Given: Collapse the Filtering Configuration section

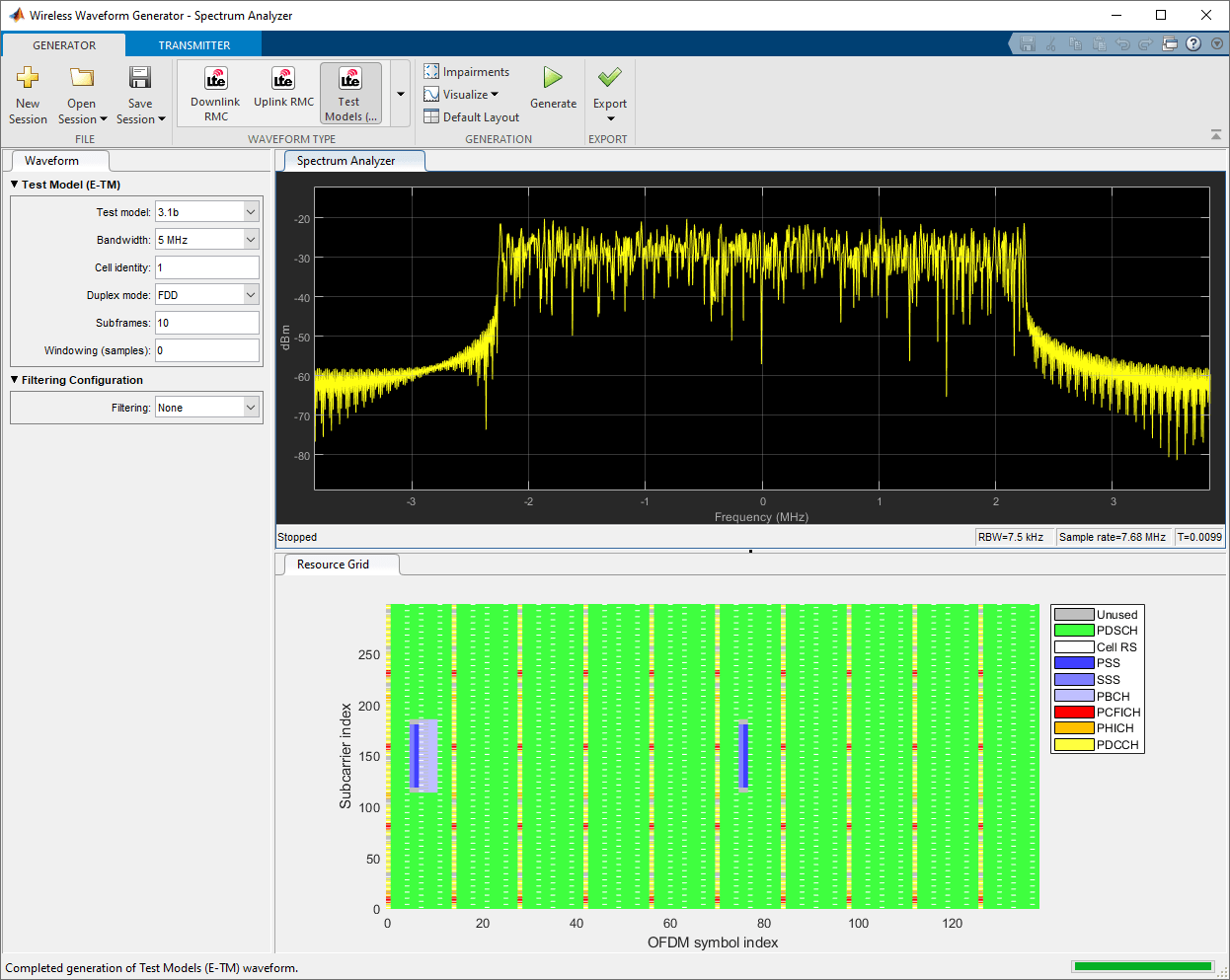Looking at the screenshot, I should [x=15, y=380].
